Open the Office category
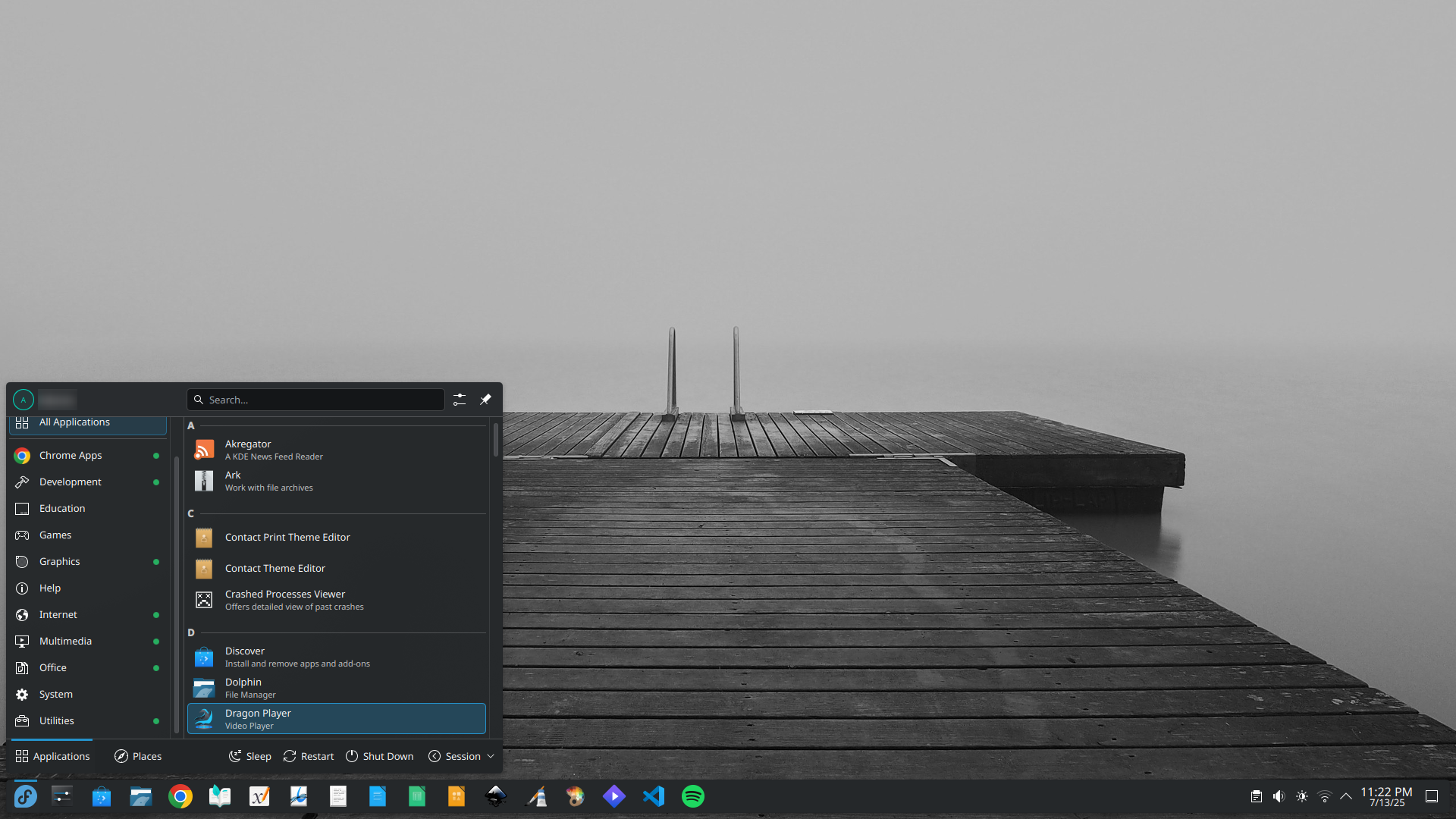 [88, 668]
